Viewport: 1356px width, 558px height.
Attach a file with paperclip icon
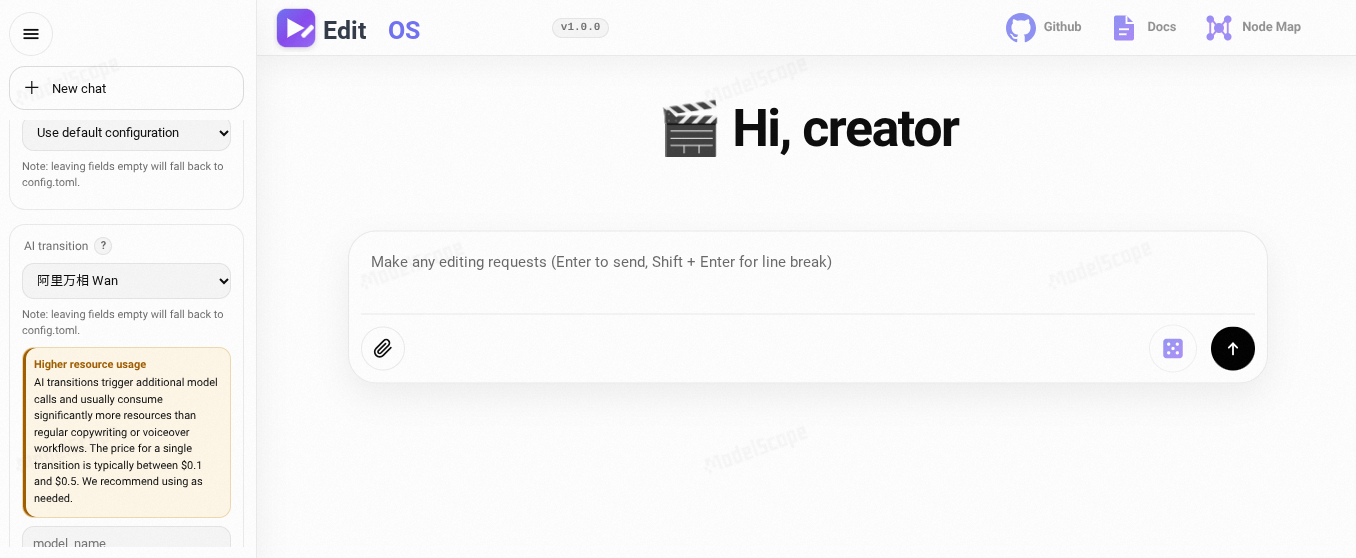(x=383, y=348)
